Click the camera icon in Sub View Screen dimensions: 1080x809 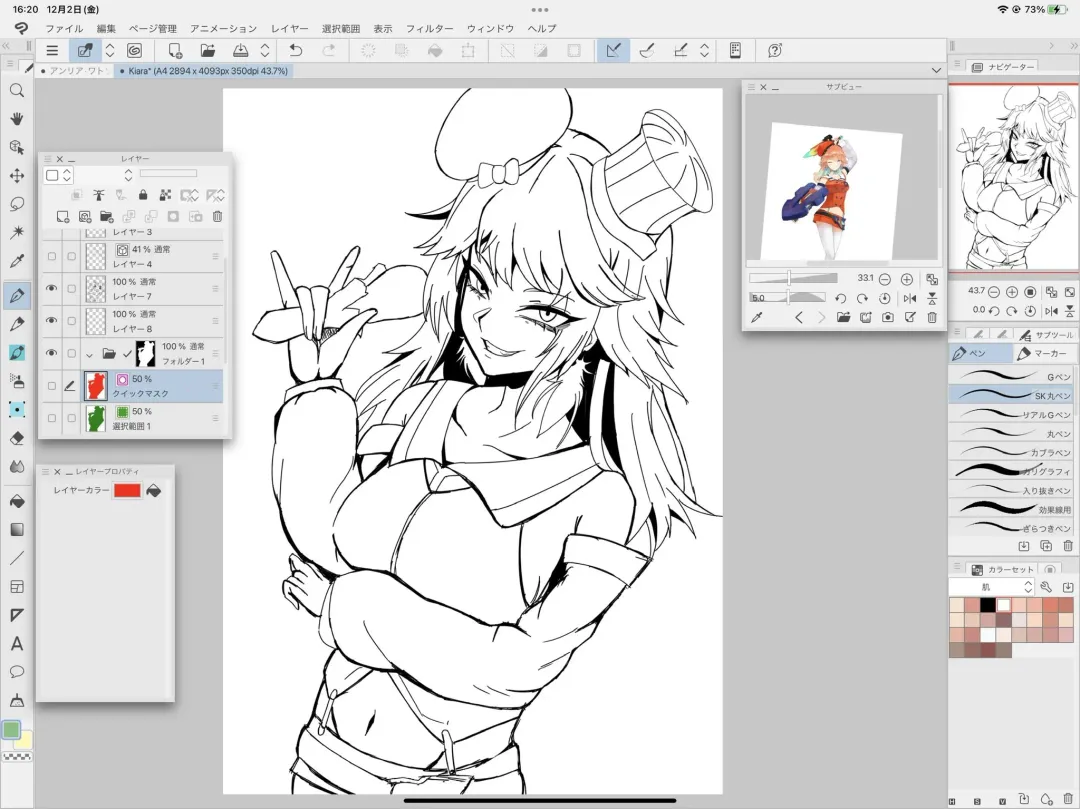click(x=887, y=318)
